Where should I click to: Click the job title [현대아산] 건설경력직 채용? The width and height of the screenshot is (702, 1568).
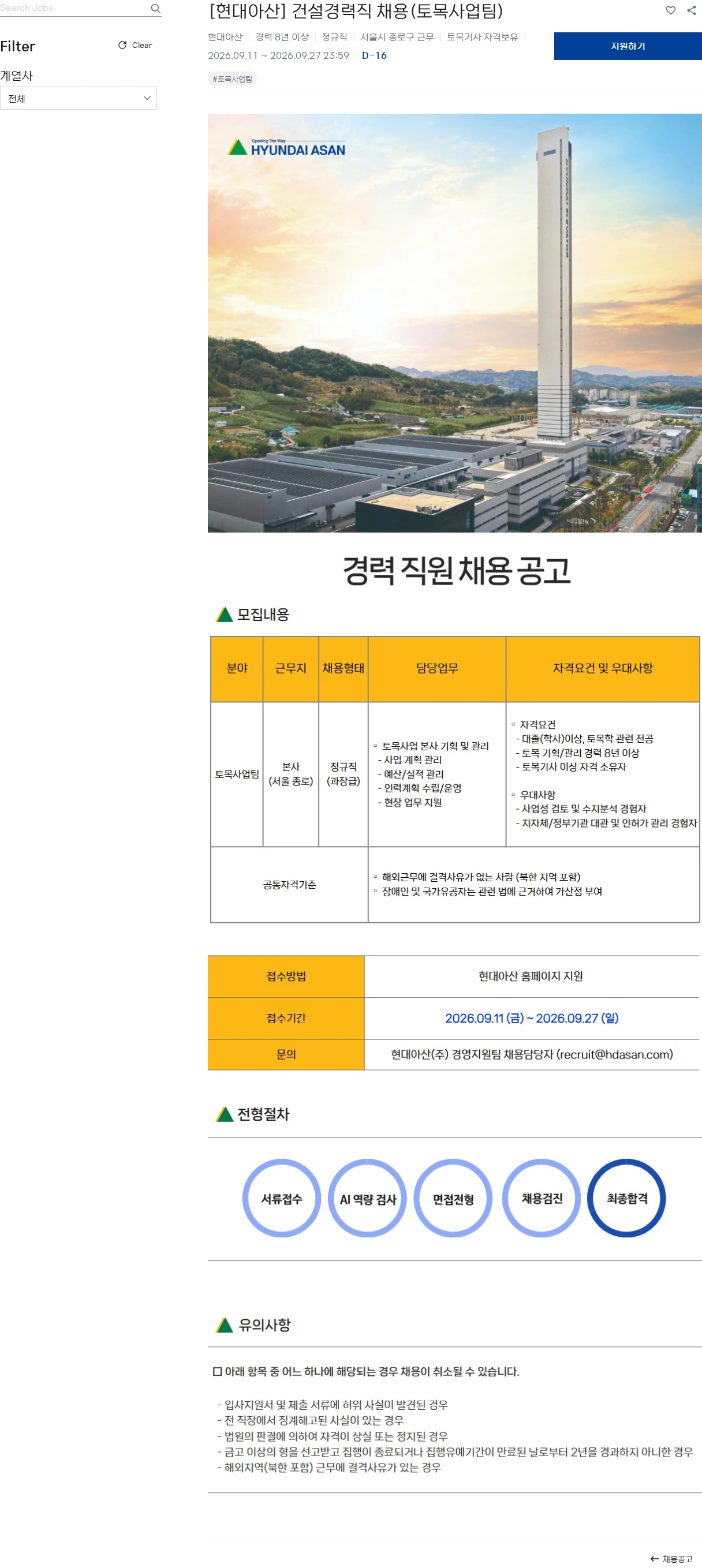356,11
